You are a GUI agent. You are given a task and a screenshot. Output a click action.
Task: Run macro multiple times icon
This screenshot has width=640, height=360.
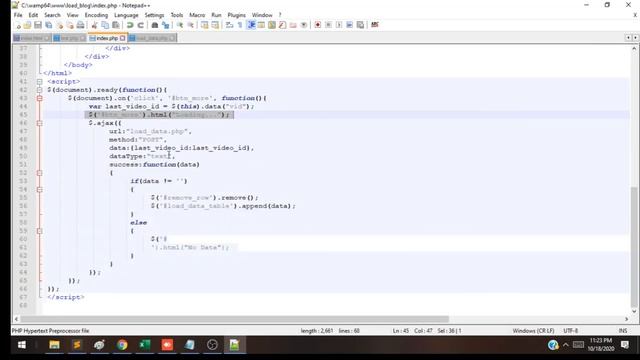coord(349,25)
